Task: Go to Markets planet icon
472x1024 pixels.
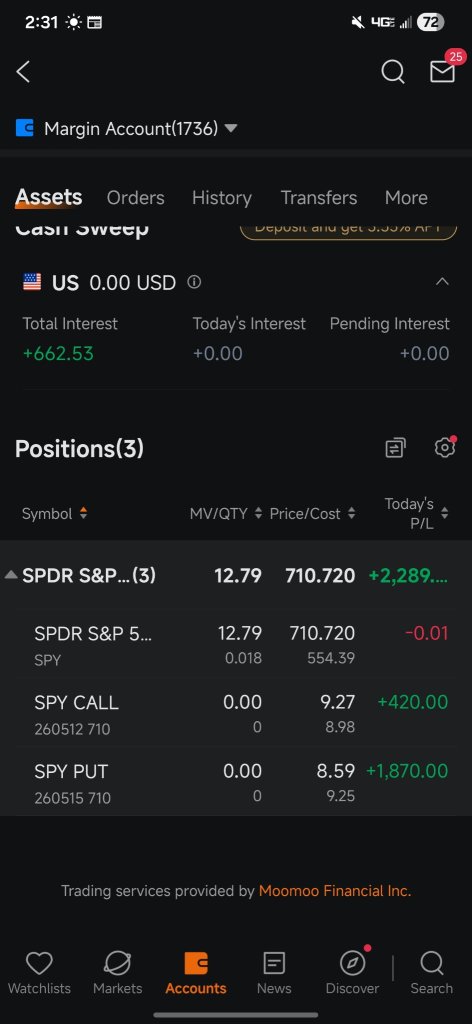Action: (118, 973)
